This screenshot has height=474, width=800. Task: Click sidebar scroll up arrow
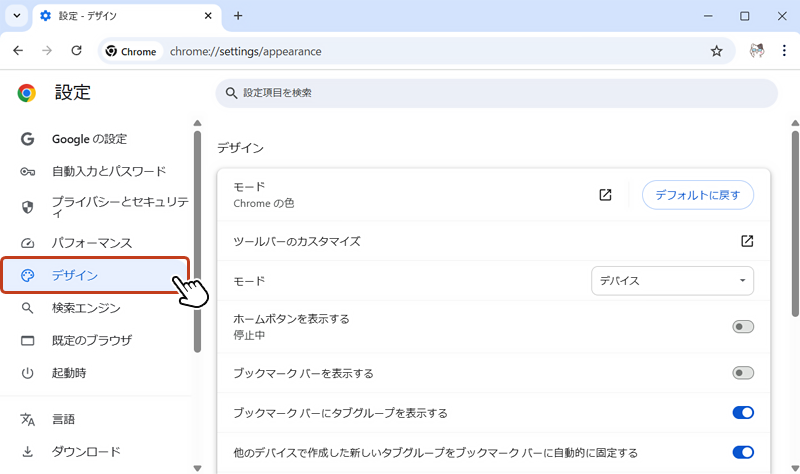197,123
